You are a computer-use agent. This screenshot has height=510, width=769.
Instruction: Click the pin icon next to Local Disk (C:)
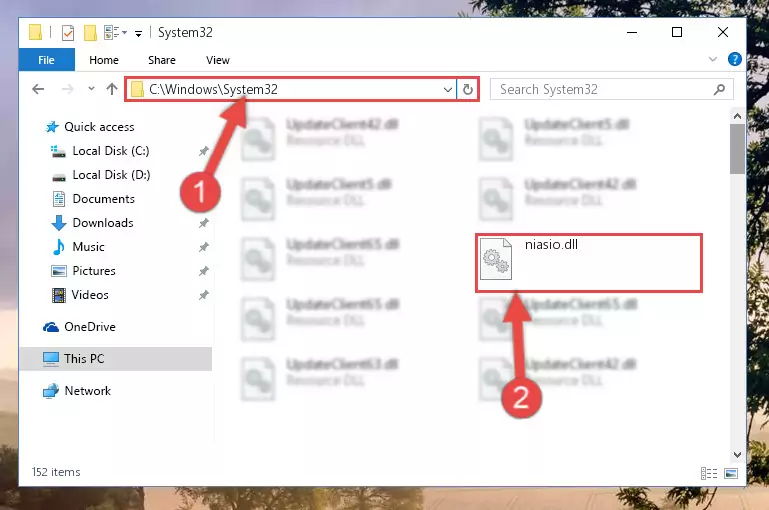coord(204,151)
